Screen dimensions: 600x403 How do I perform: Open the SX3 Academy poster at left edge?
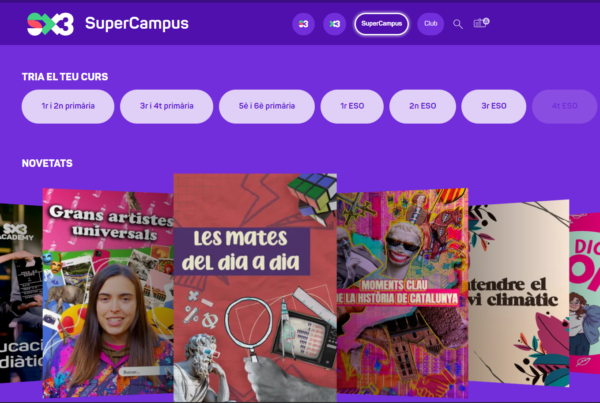coord(21,293)
